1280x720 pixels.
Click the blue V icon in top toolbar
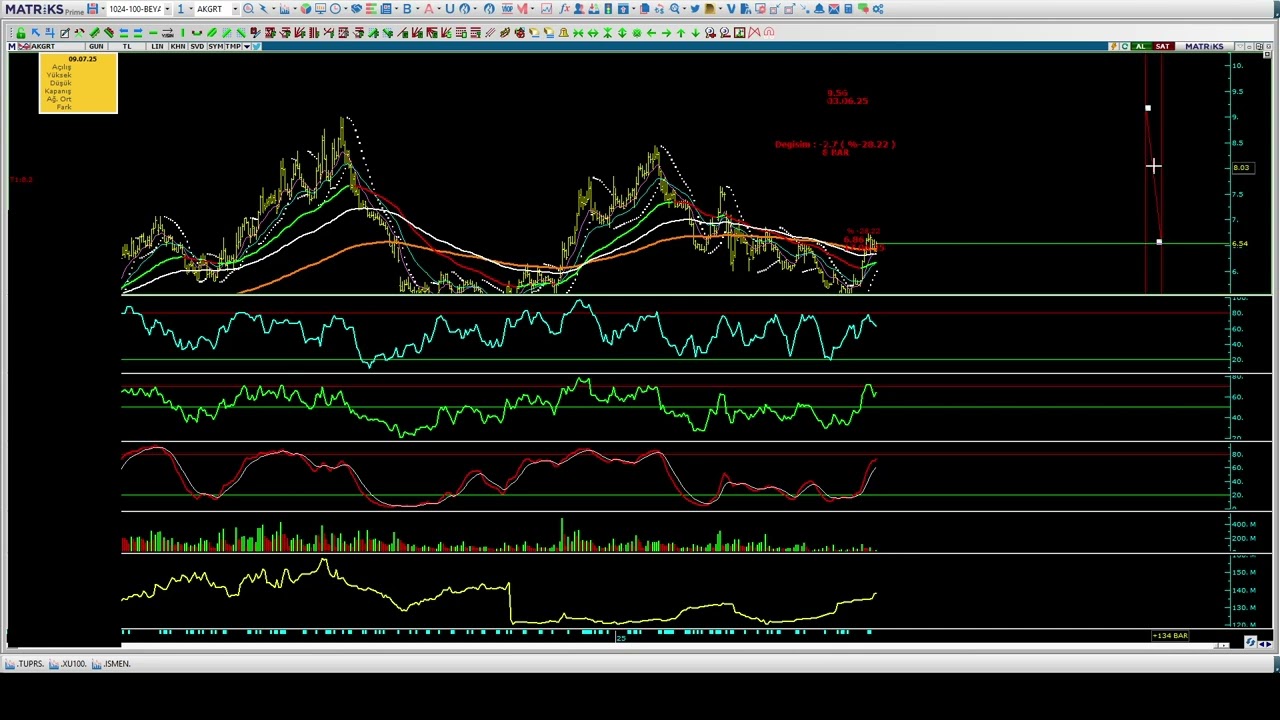pos(731,9)
